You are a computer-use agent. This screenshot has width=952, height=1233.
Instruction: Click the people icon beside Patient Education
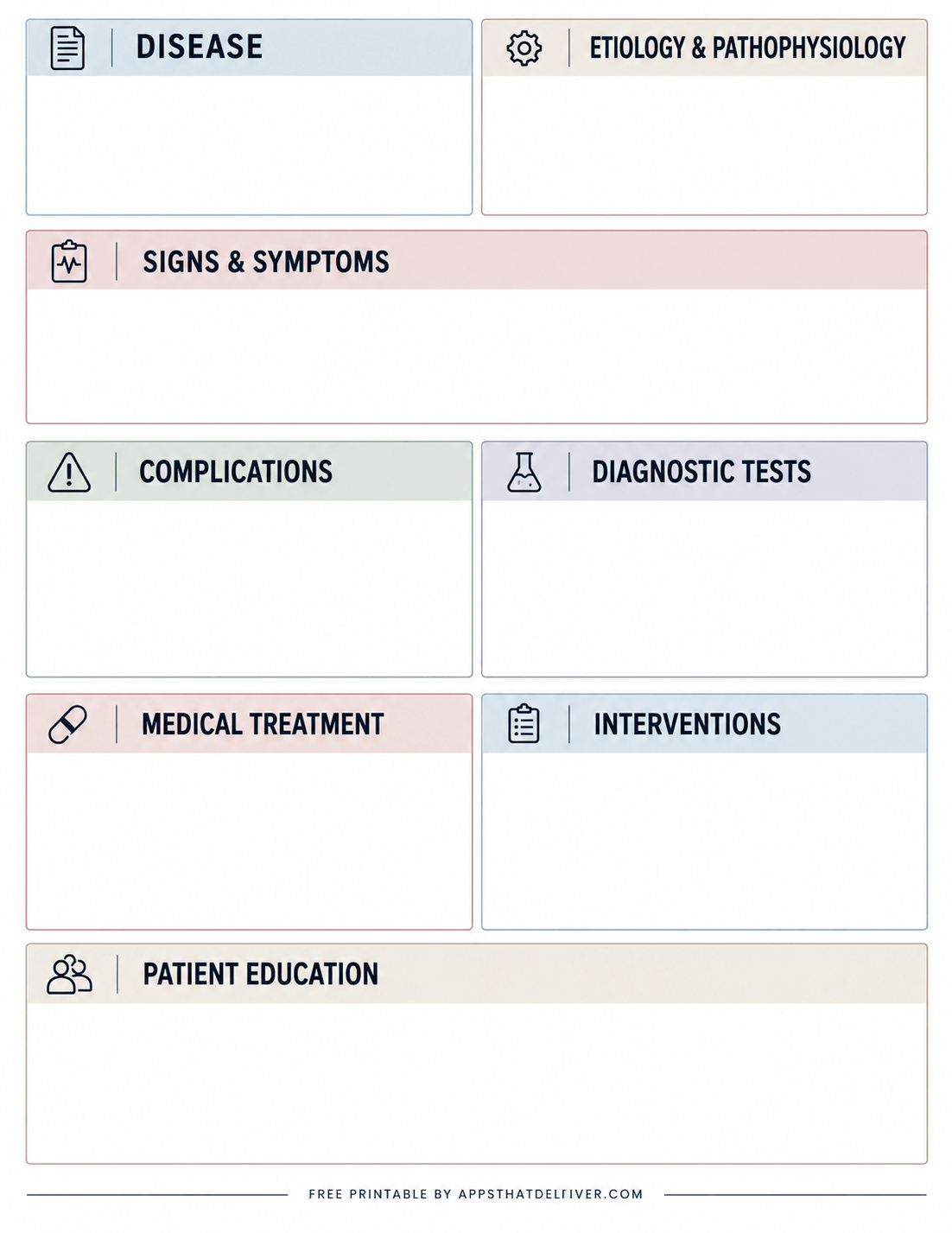tap(69, 975)
